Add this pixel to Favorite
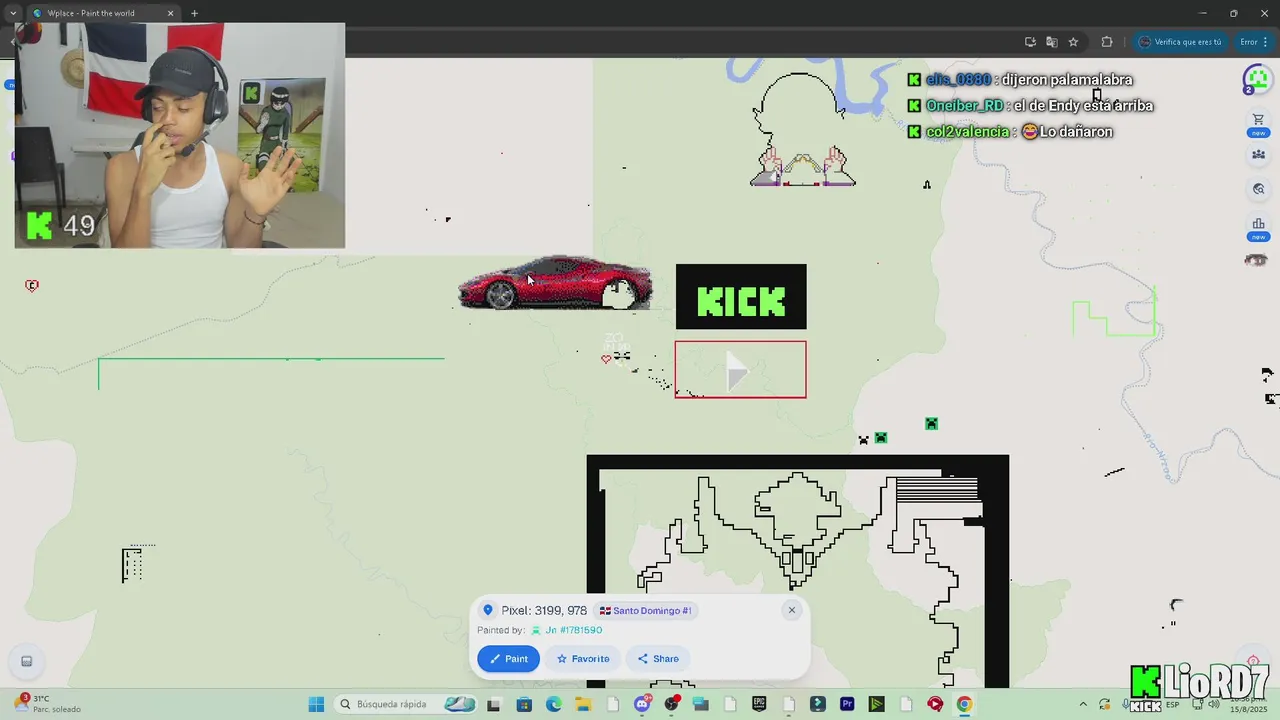This screenshot has height=720, width=1280. (583, 658)
